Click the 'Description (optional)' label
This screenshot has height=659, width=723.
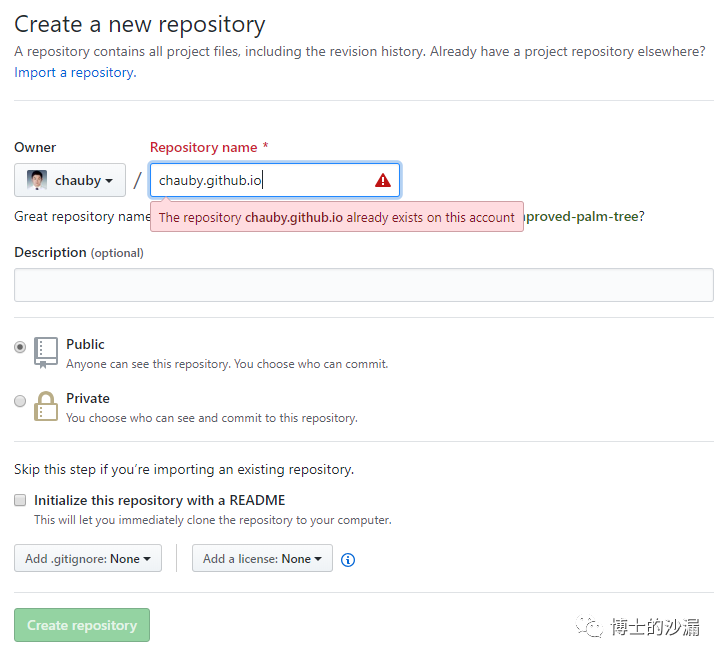[79, 253]
